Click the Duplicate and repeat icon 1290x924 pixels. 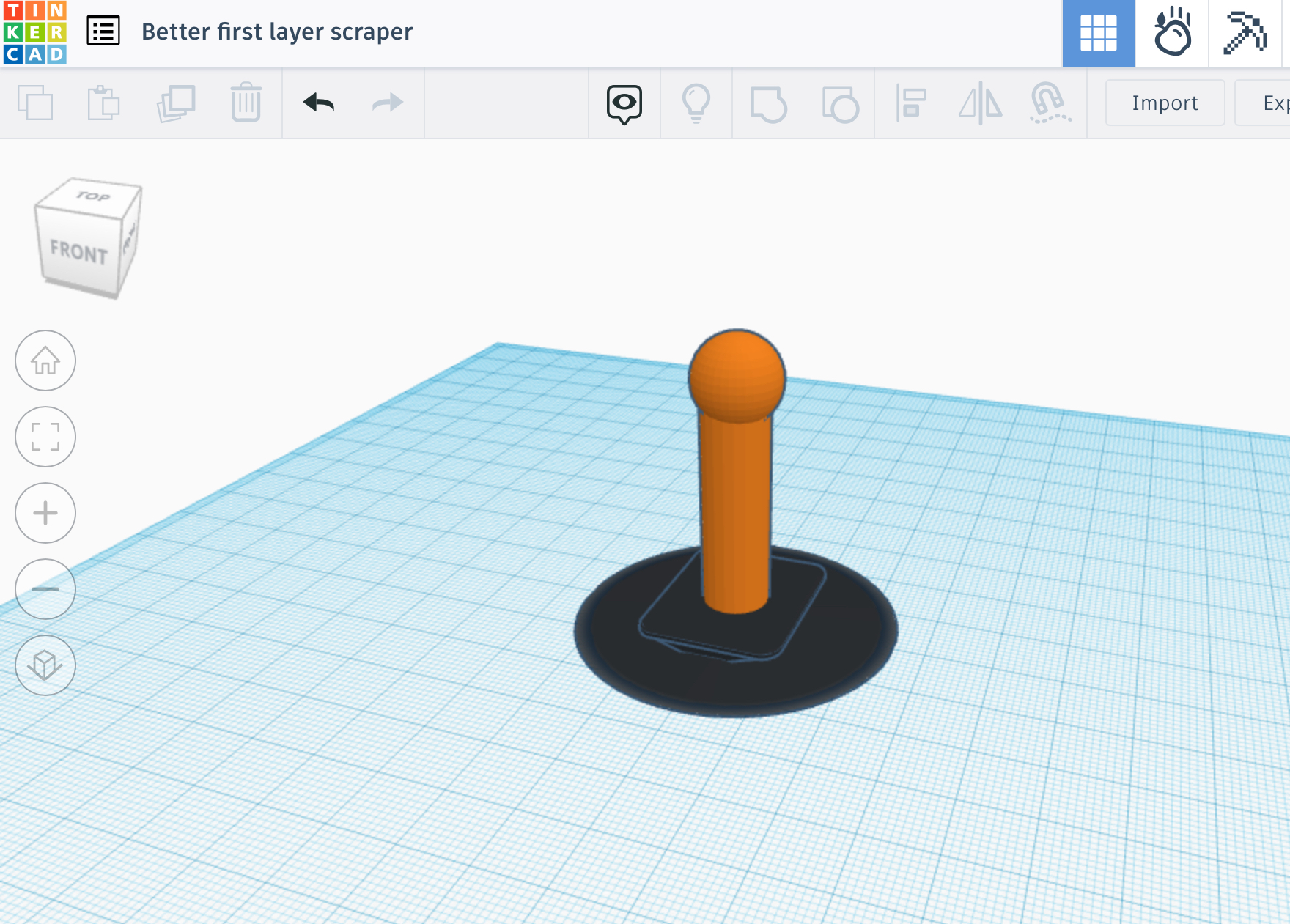pos(176,103)
